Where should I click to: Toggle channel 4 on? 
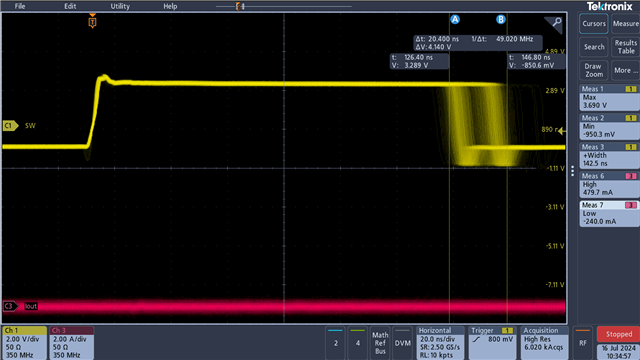pos(358,343)
